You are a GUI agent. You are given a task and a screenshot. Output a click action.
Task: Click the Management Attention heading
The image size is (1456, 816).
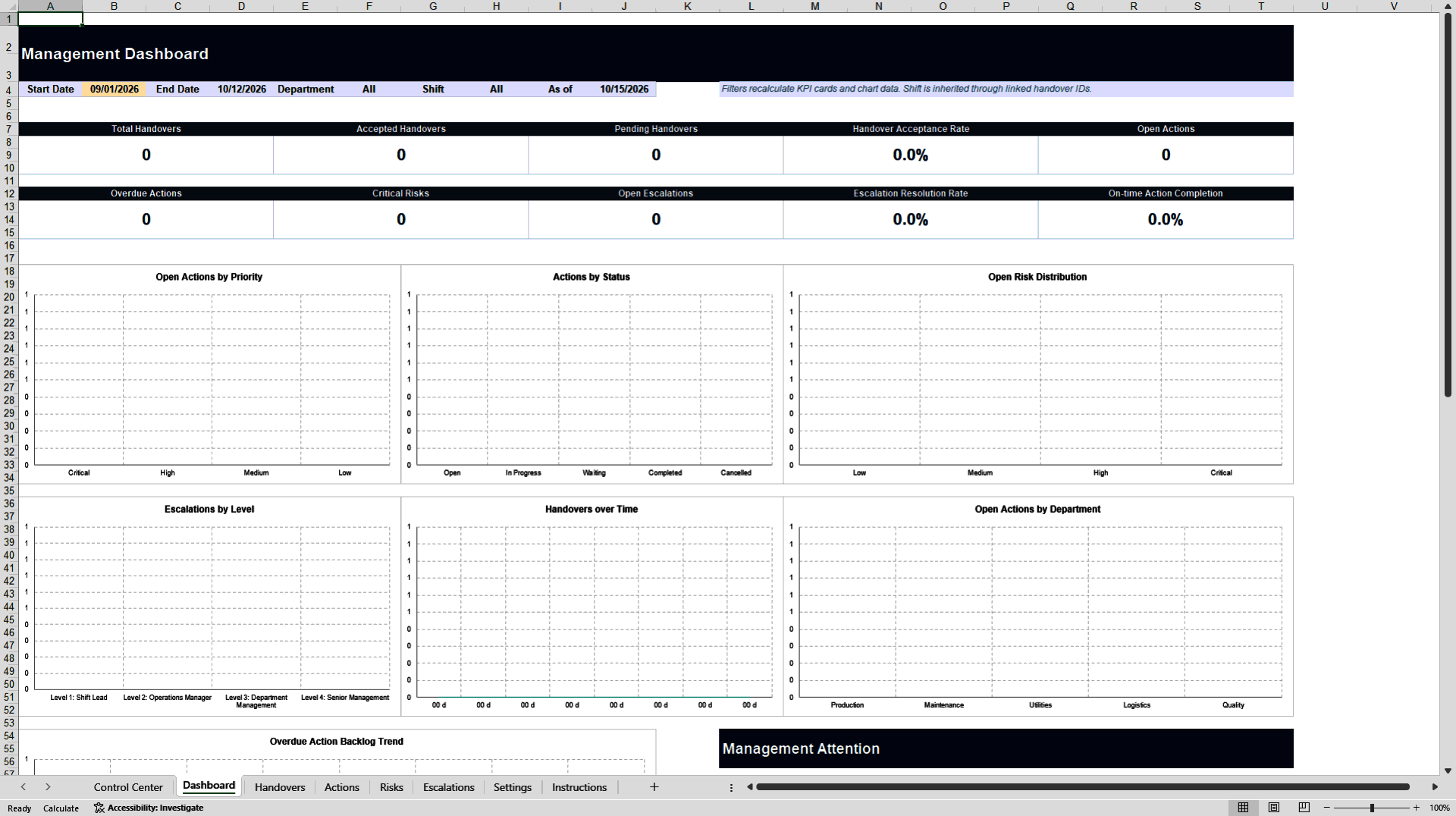pos(801,749)
